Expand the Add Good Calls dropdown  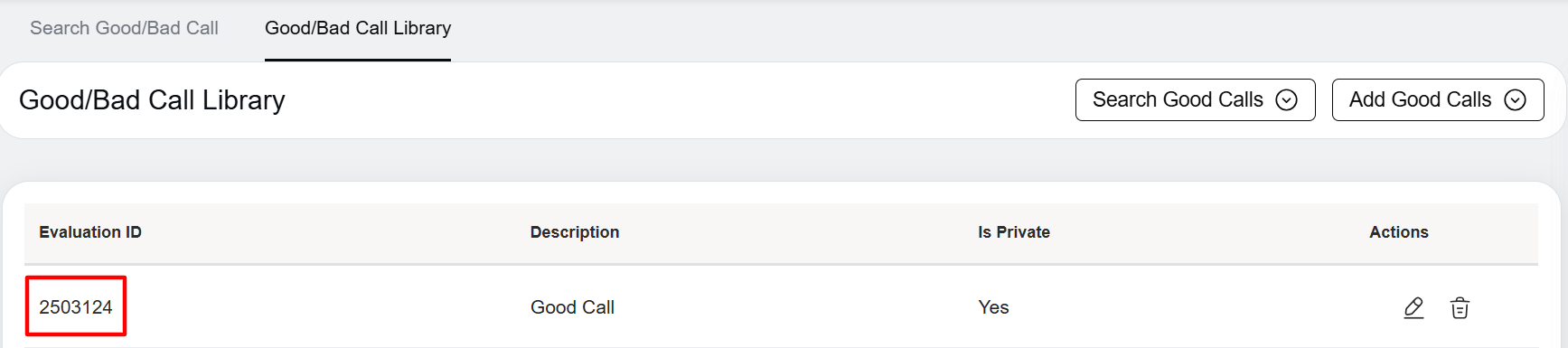(x=1438, y=99)
